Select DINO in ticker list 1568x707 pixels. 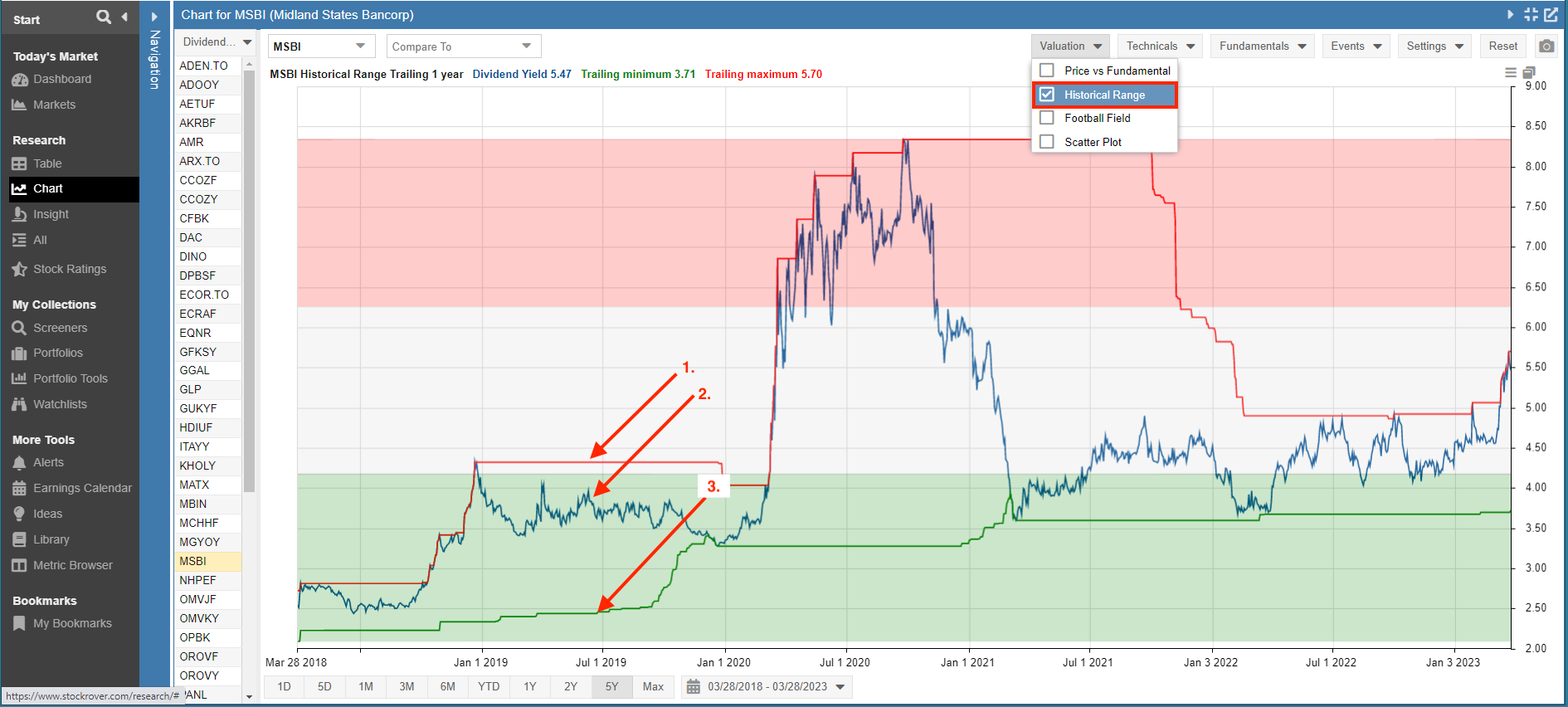[x=208, y=256]
